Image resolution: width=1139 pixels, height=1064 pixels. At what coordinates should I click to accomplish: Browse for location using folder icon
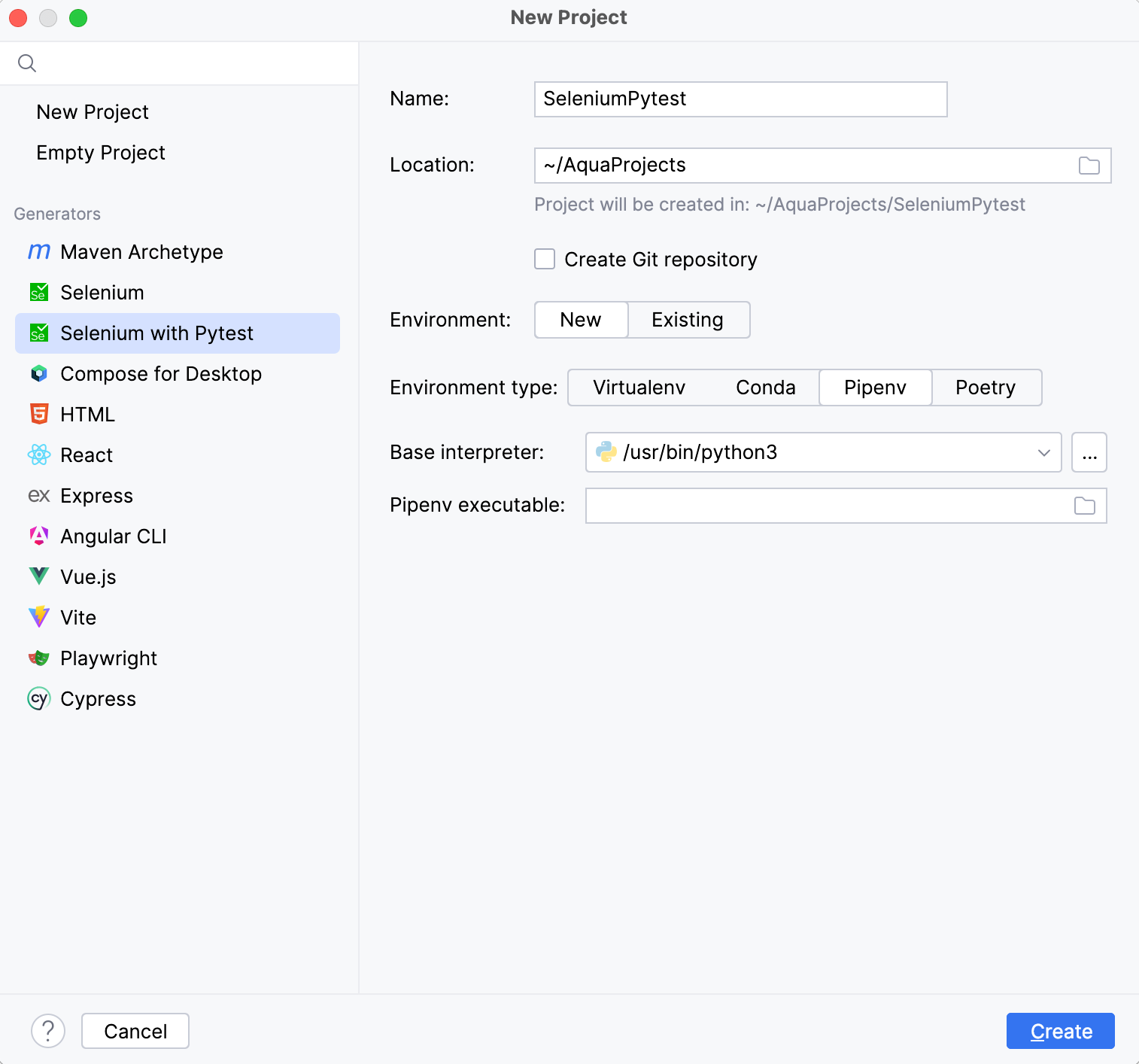click(1089, 166)
